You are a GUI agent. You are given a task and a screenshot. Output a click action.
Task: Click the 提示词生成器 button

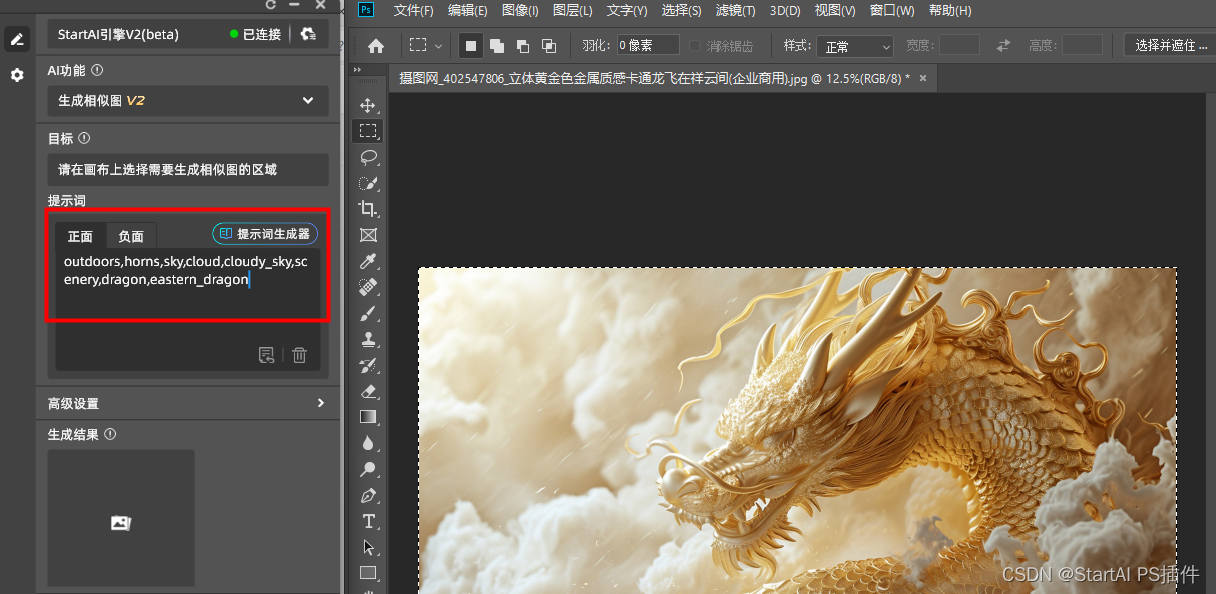[265, 233]
